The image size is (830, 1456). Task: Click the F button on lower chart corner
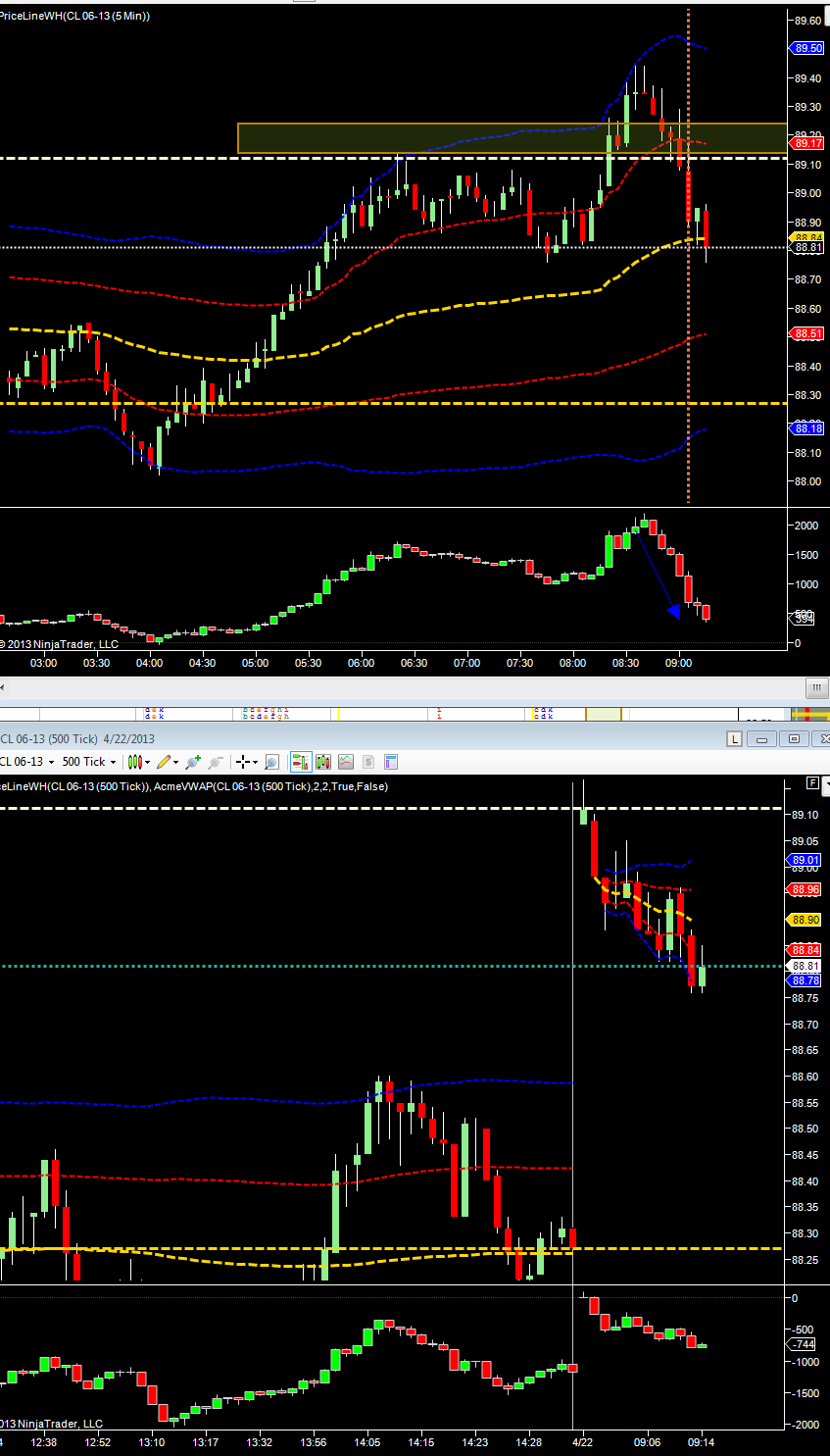[x=812, y=782]
